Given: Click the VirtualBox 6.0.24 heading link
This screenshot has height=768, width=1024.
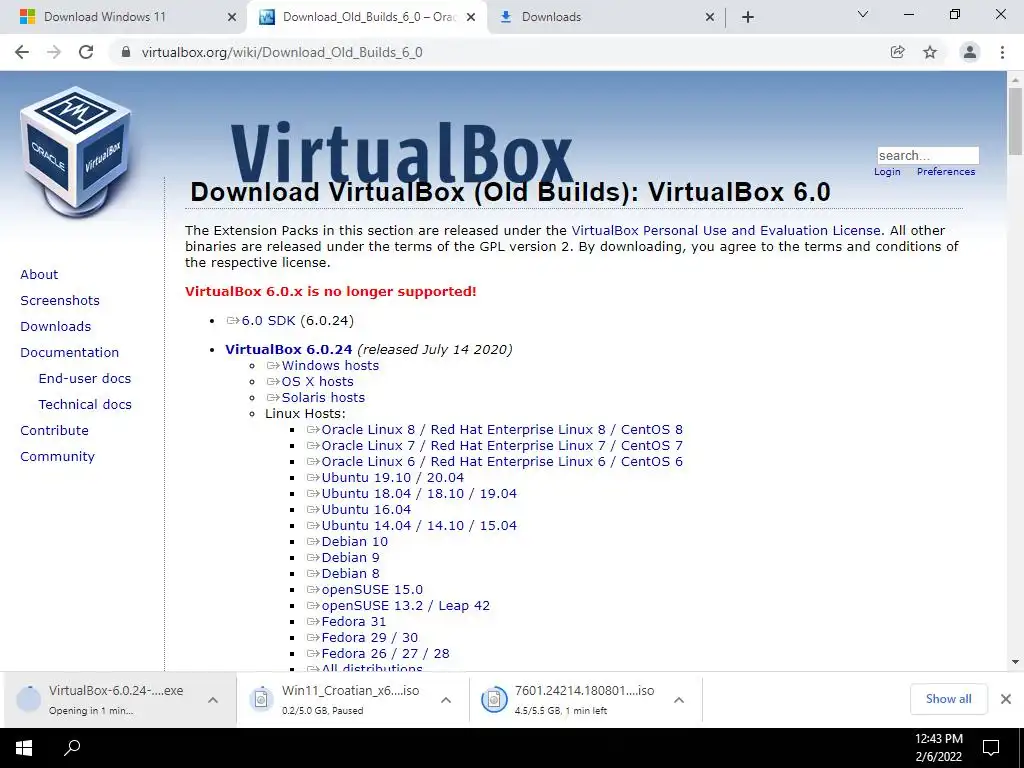Looking at the screenshot, I should (289, 349).
